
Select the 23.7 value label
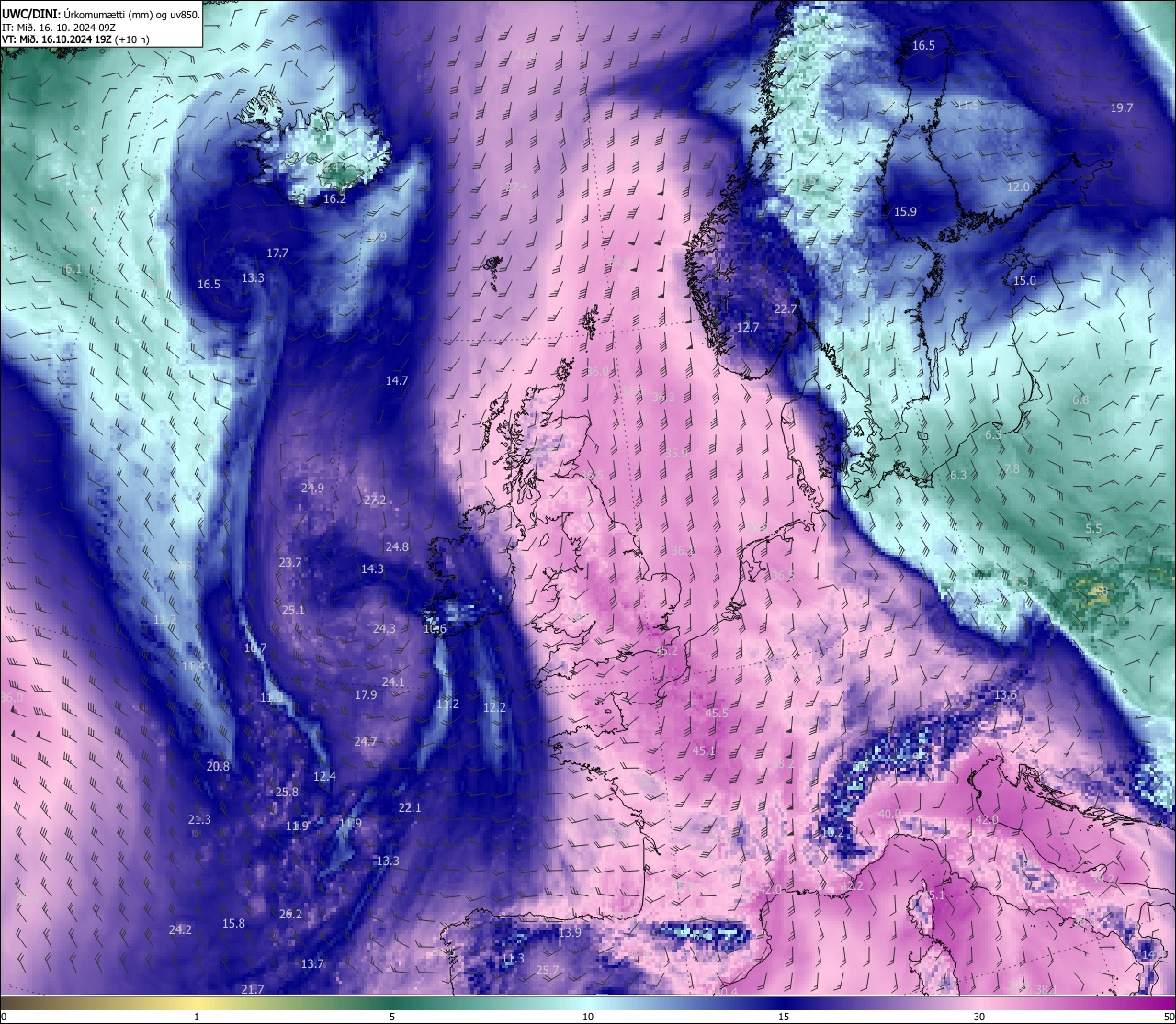click(290, 562)
